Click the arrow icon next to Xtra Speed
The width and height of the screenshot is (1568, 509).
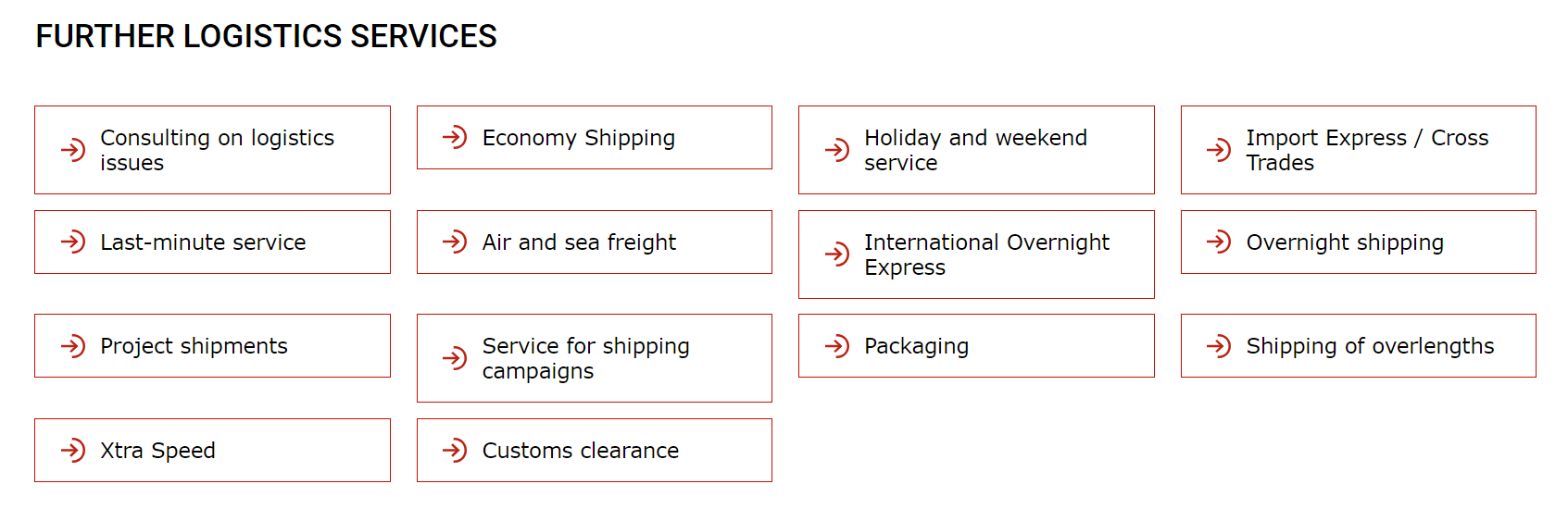pyautogui.click(x=73, y=450)
